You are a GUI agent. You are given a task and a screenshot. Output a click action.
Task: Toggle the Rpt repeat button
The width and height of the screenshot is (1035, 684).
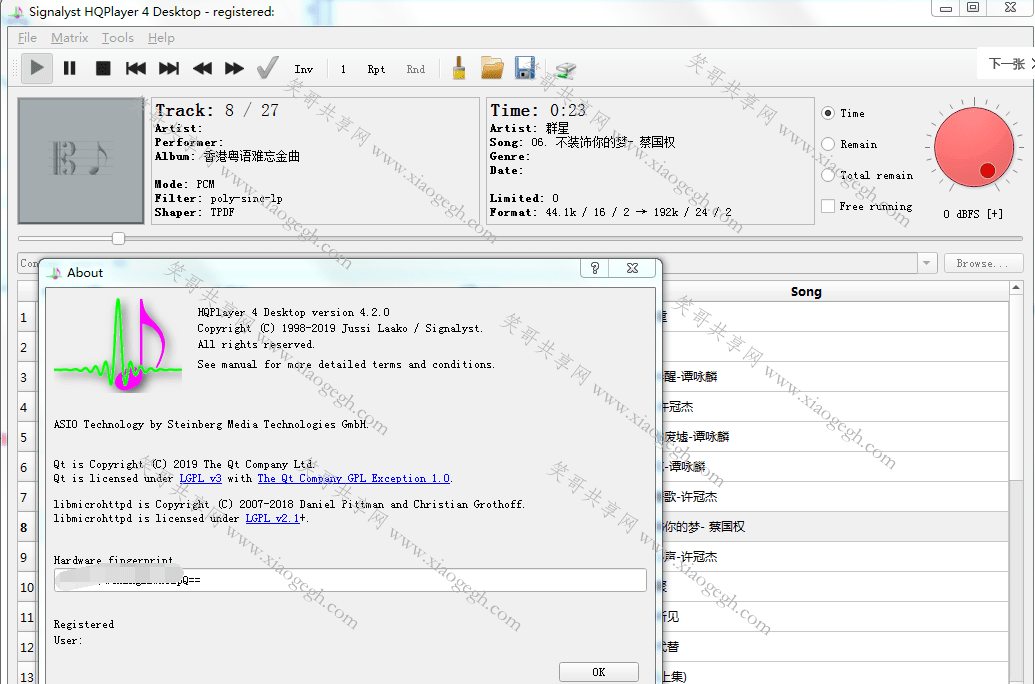pyautogui.click(x=376, y=69)
